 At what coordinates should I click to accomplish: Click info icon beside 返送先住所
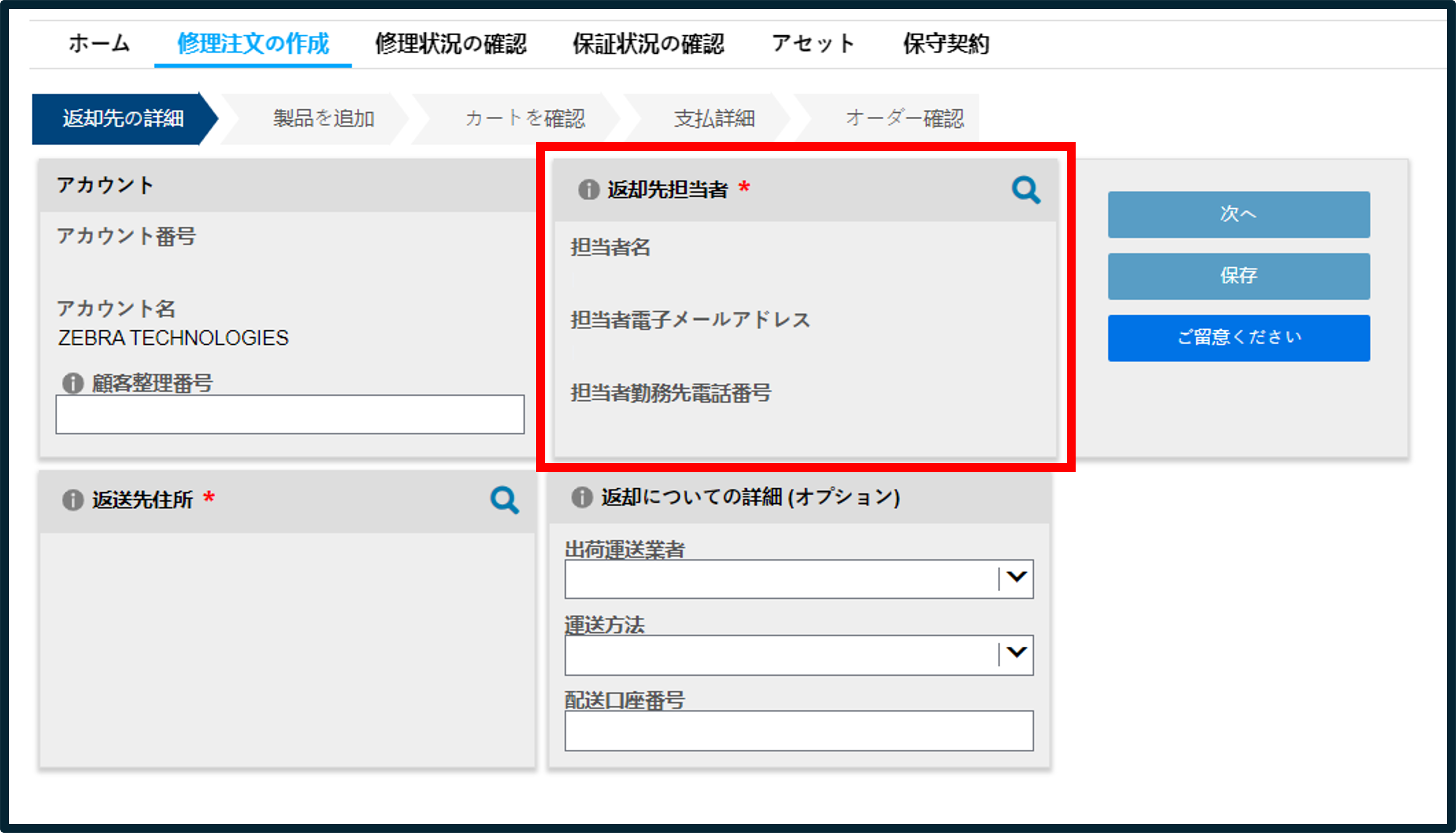point(73,500)
